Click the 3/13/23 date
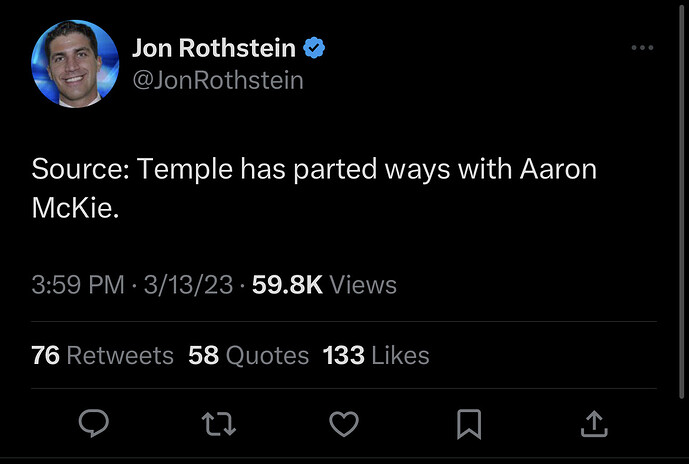The image size is (689, 464). click(x=188, y=285)
